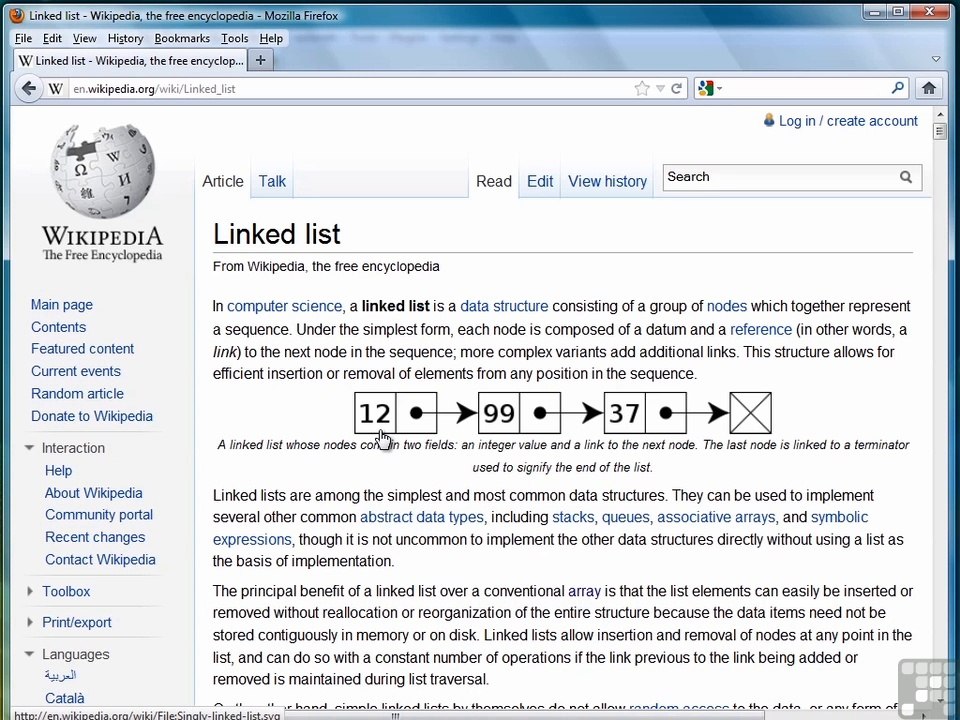Click the Wikipedia search magnifier button
This screenshot has width=960, height=720.
point(906,177)
